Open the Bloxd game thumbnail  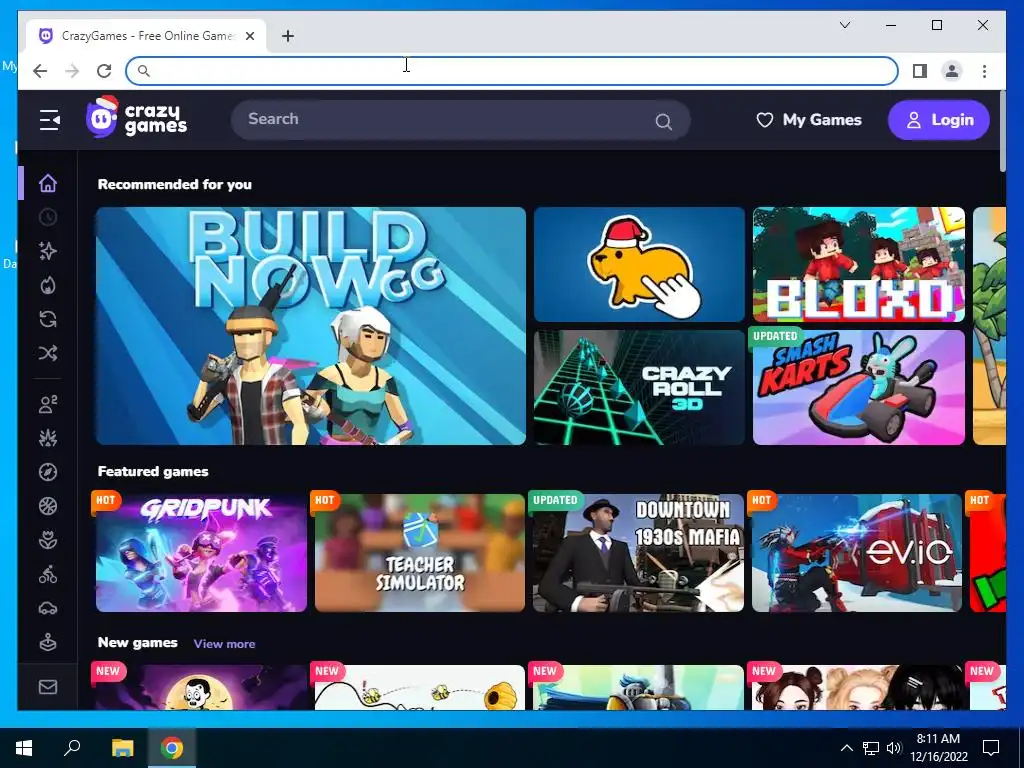pos(859,264)
